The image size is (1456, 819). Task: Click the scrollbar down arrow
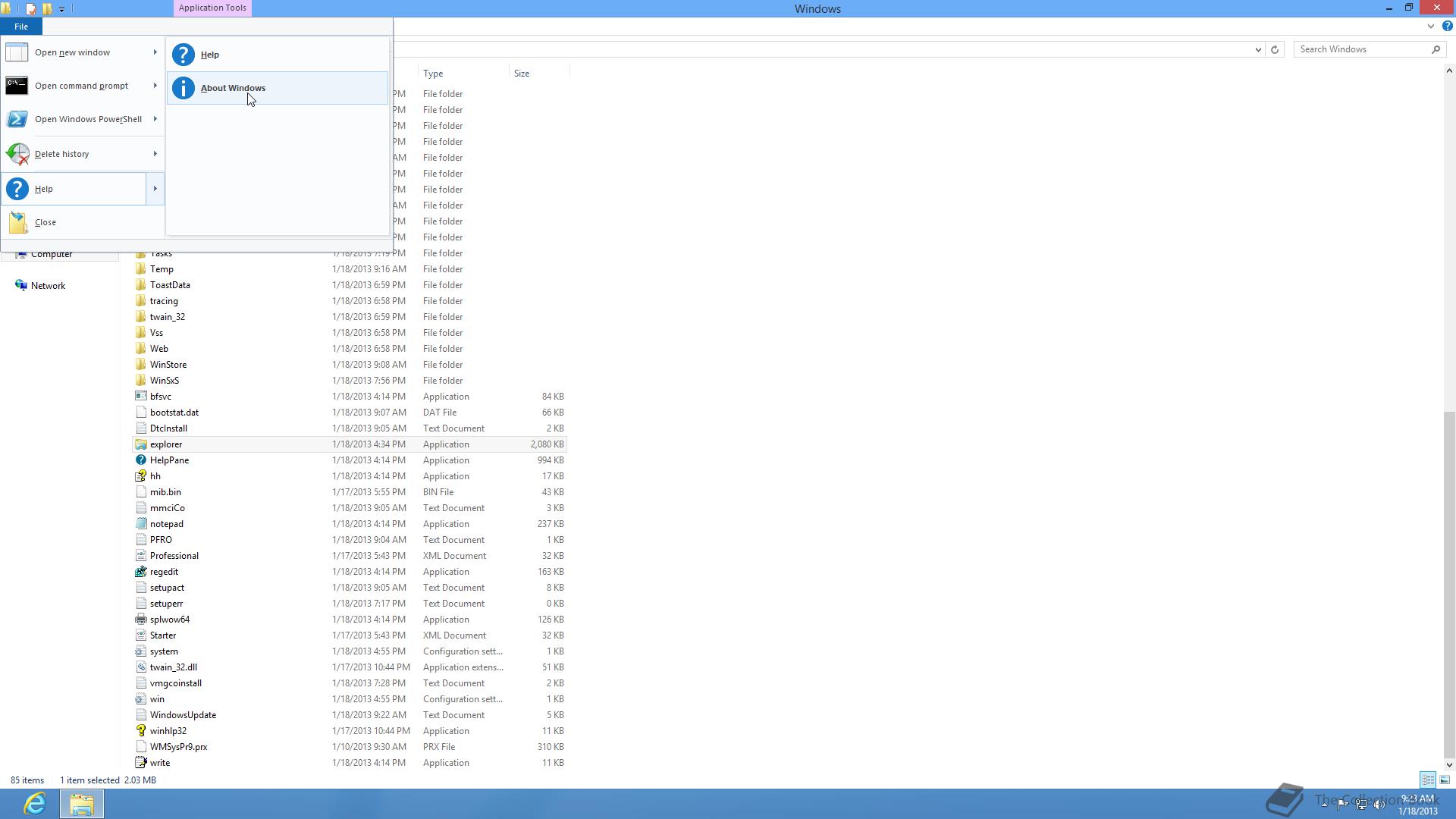1448,765
